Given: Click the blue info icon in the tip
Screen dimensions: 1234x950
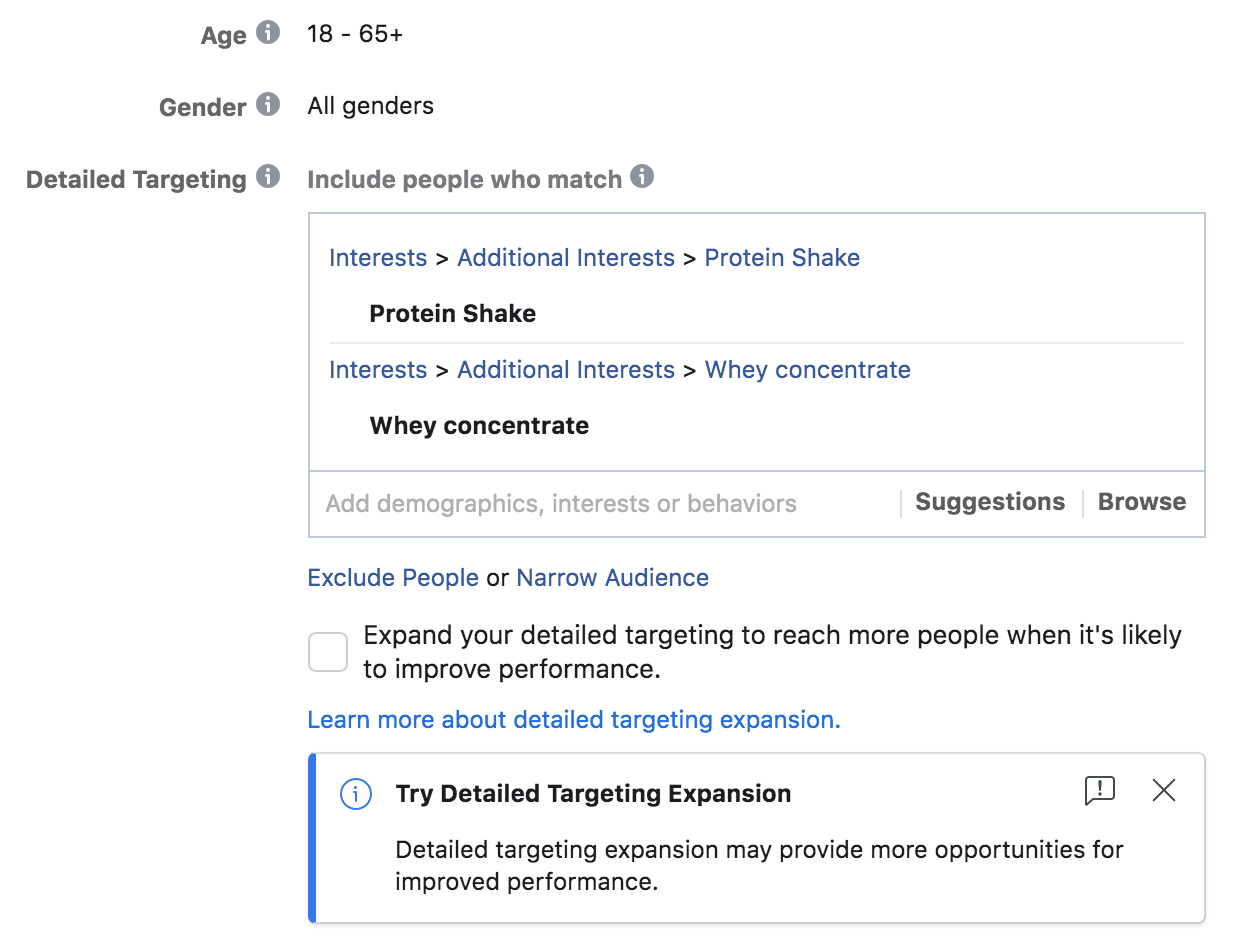Looking at the screenshot, I should pyautogui.click(x=356, y=795).
